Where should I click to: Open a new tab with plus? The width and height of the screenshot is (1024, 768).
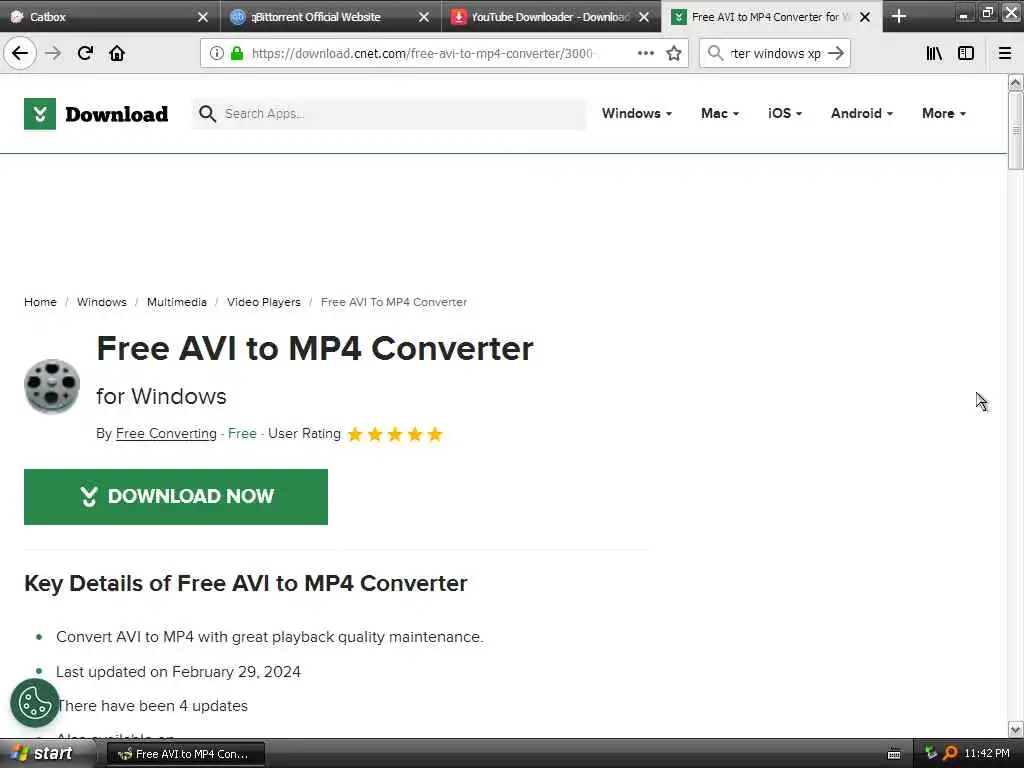[899, 16]
